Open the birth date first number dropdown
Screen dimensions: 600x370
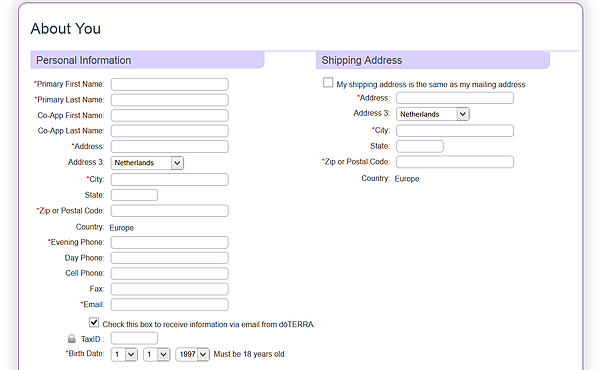[124, 355]
